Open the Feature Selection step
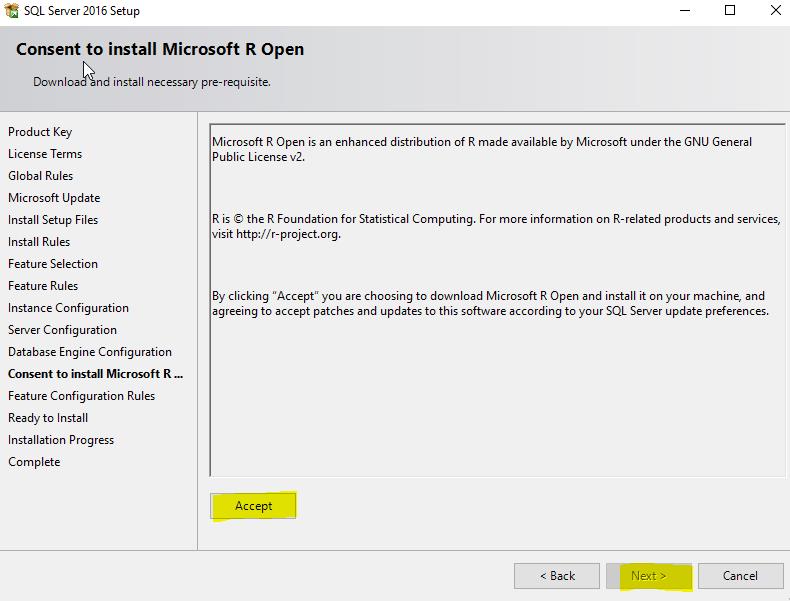 click(53, 264)
